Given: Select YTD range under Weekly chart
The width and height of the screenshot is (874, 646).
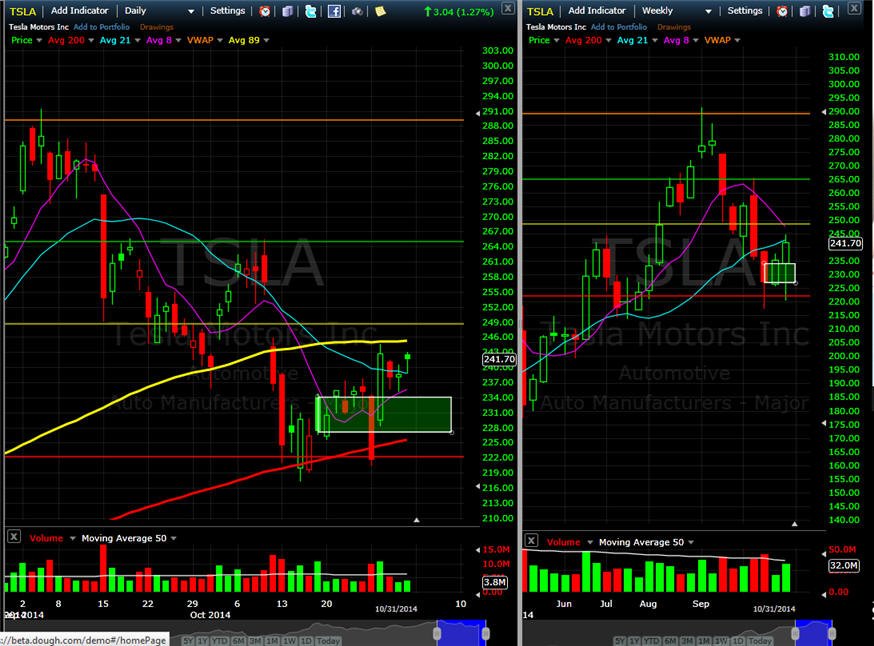Looking at the screenshot, I should pyautogui.click(x=652, y=641).
